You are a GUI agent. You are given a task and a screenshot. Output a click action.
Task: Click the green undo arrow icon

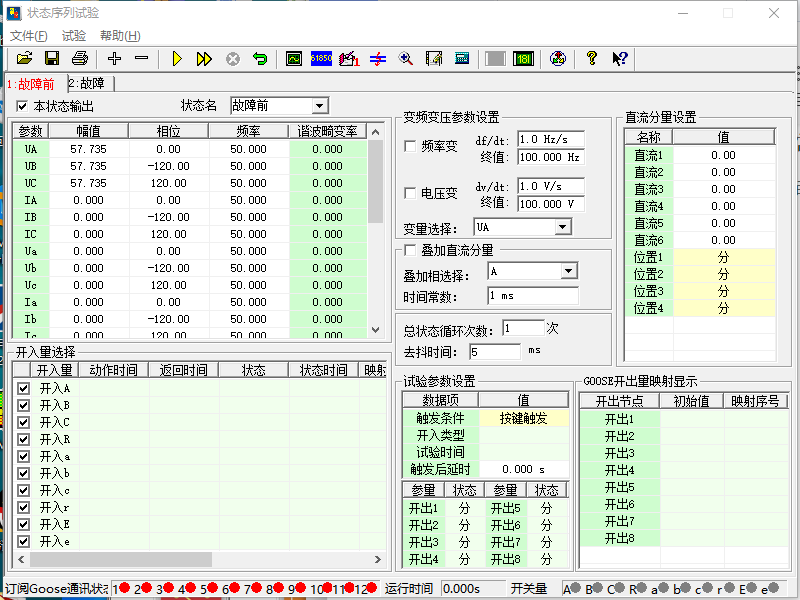click(x=260, y=59)
